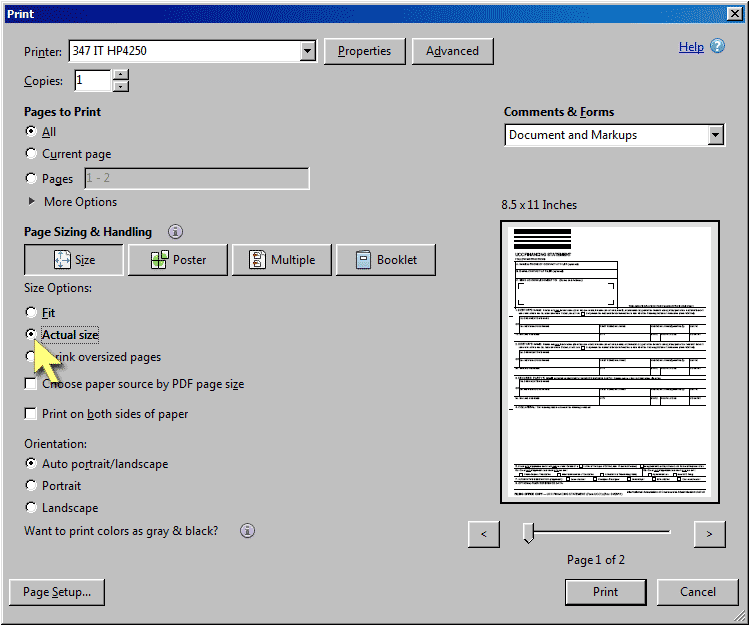Click info icon beside gray & black question
Viewport: 750px width, 626px height.
pos(248,531)
